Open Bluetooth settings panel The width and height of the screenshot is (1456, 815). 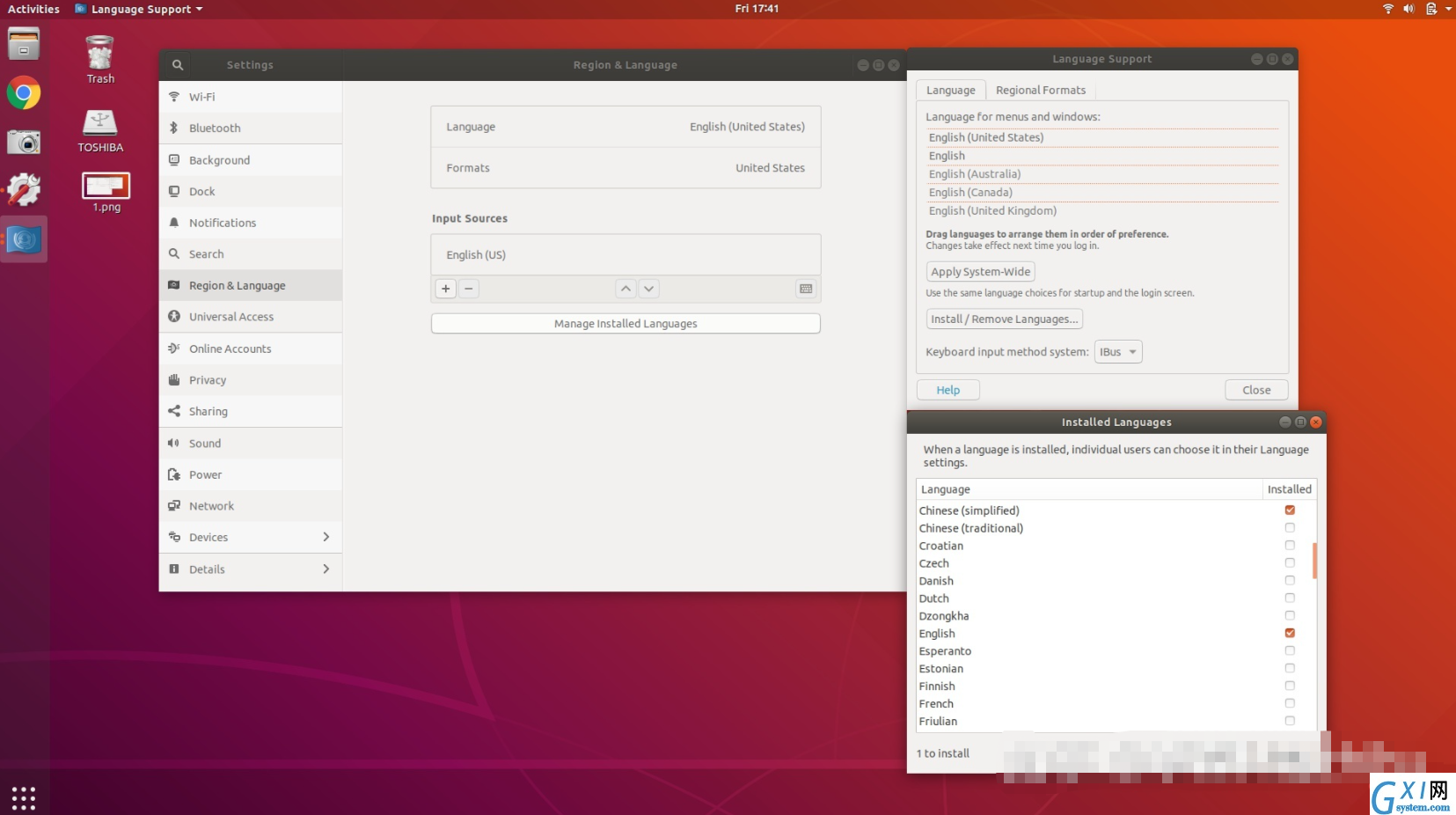(251, 128)
